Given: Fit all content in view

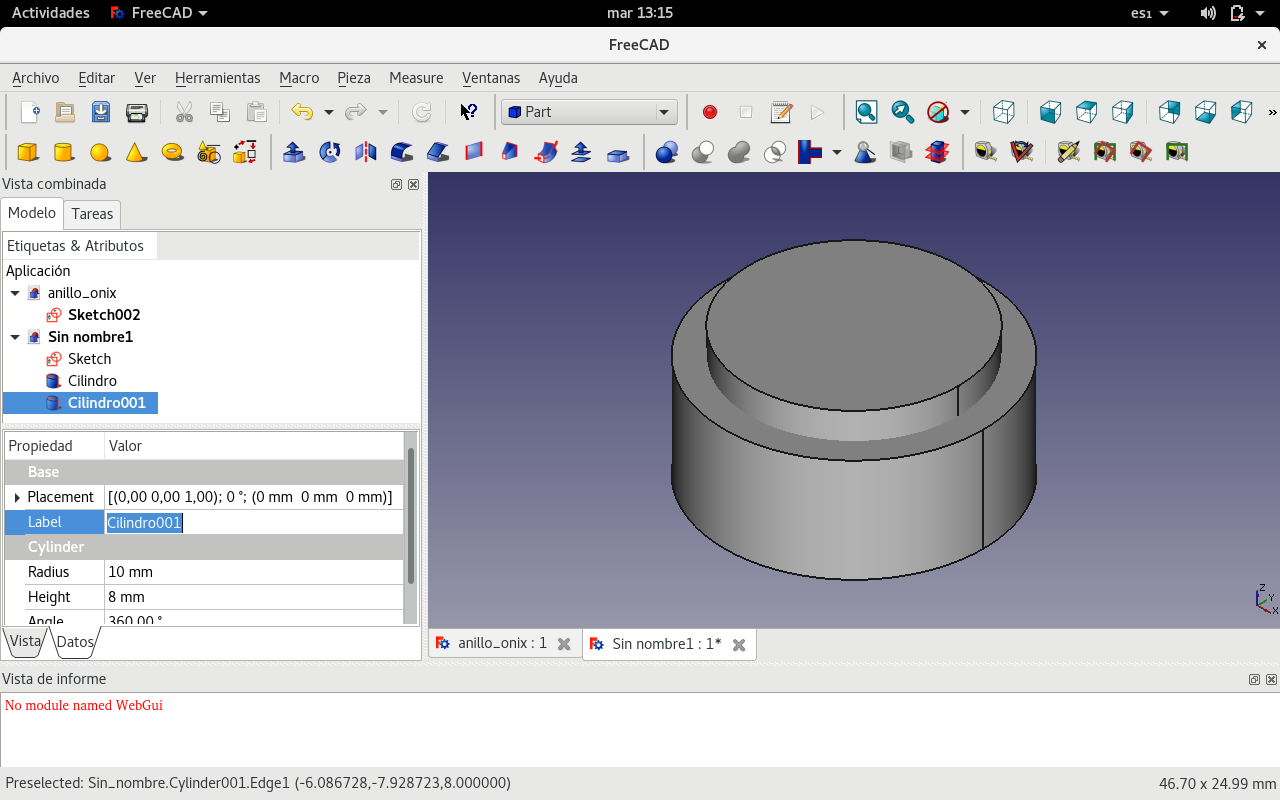Looking at the screenshot, I should (x=866, y=112).
